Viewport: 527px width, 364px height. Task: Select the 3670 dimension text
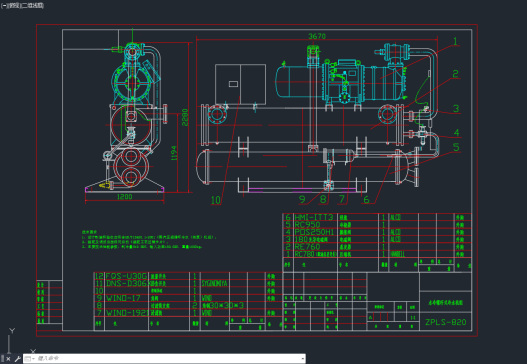coord(317,36)
